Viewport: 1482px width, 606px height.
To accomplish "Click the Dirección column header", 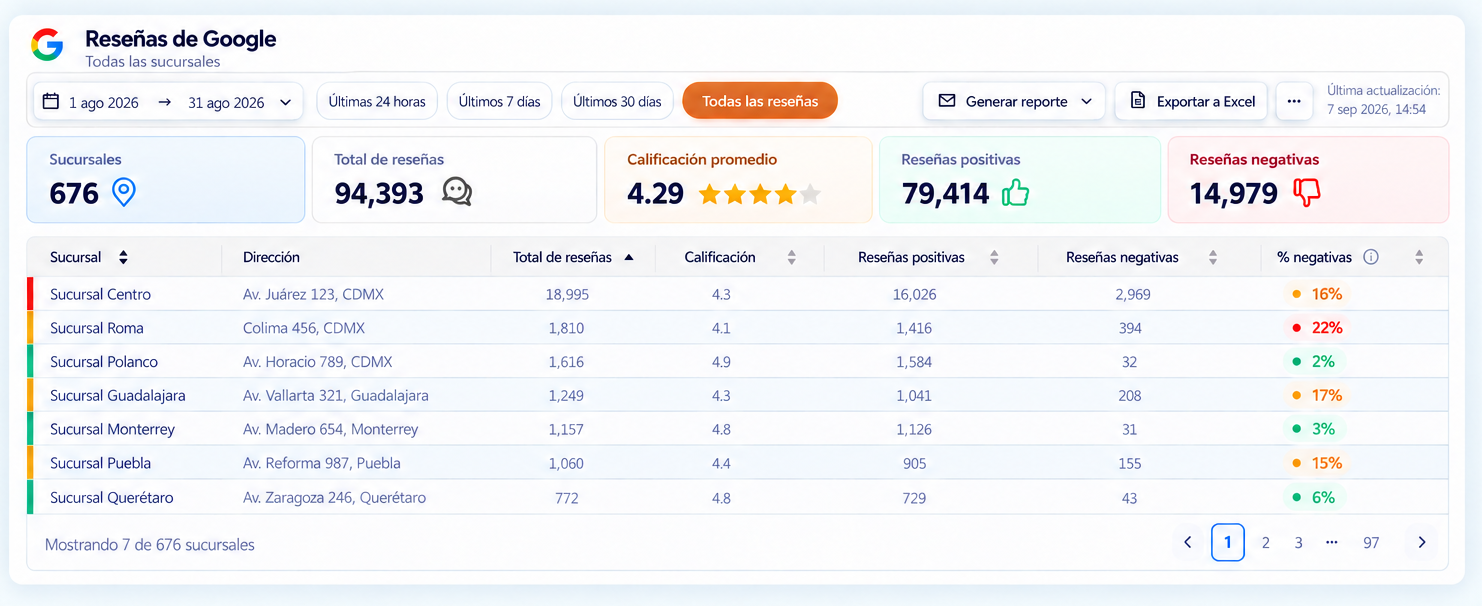I will (271, 257).
